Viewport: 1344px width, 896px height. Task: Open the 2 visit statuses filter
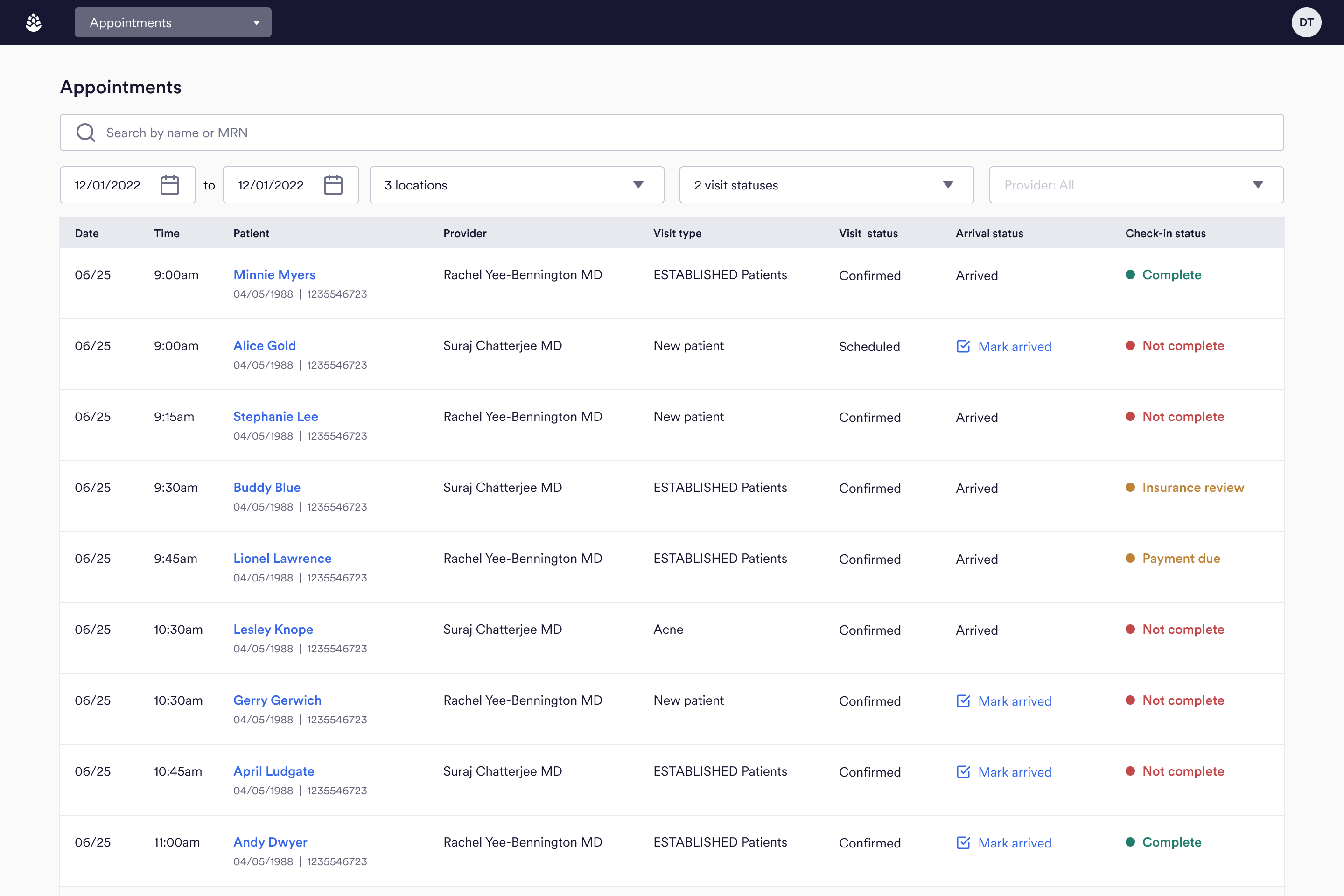[x=826, y=185]
